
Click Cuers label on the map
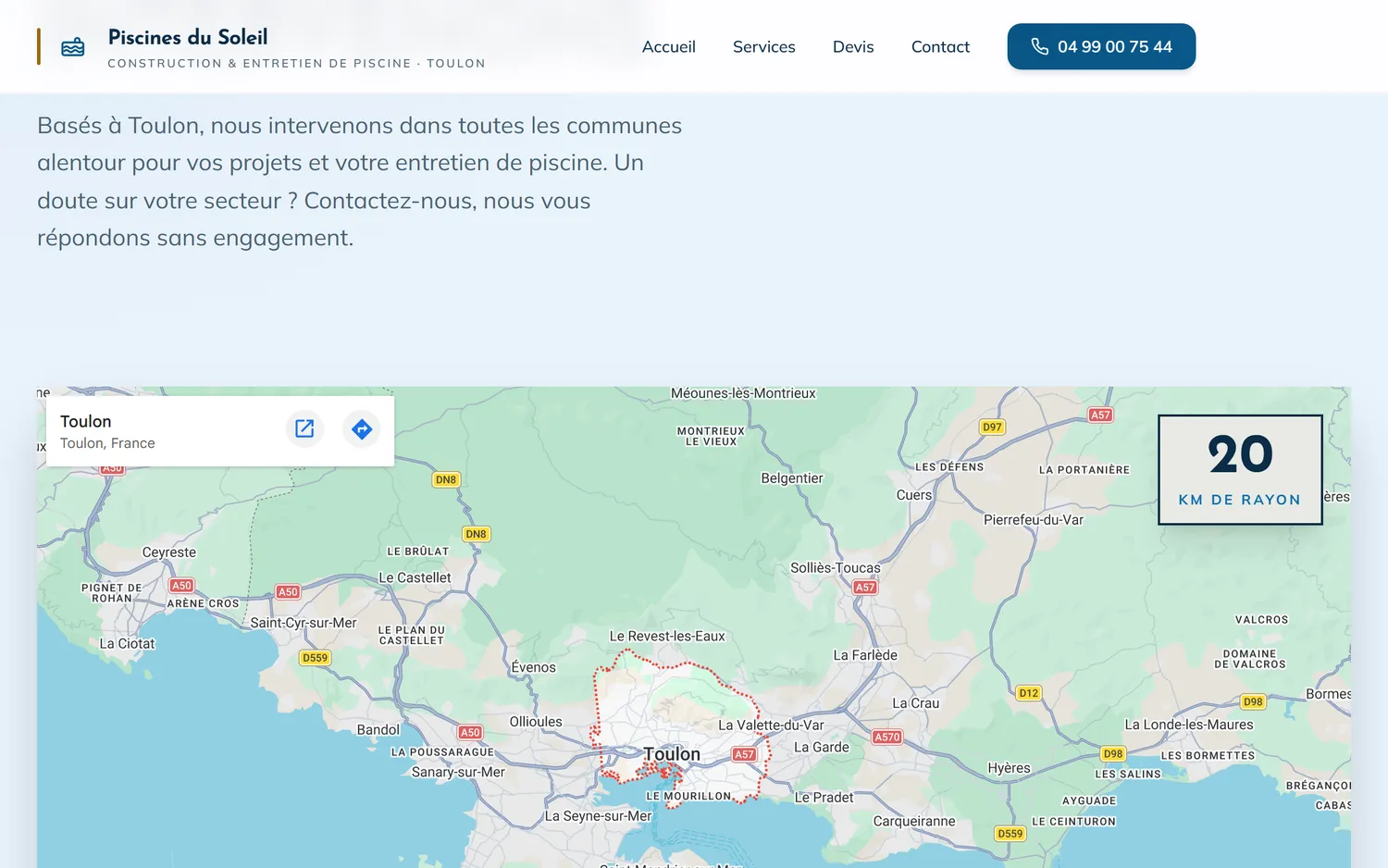[914, 495]
